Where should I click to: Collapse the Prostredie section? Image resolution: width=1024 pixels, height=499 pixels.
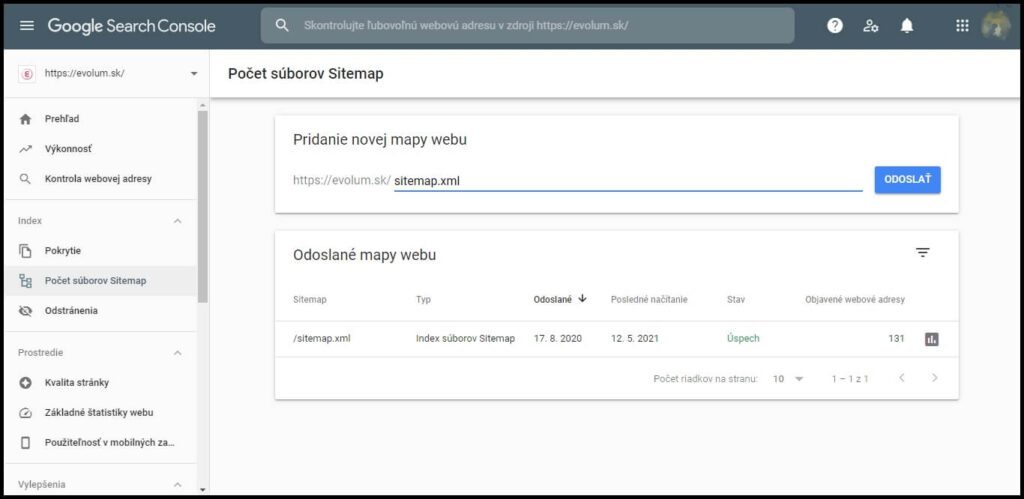177,353
